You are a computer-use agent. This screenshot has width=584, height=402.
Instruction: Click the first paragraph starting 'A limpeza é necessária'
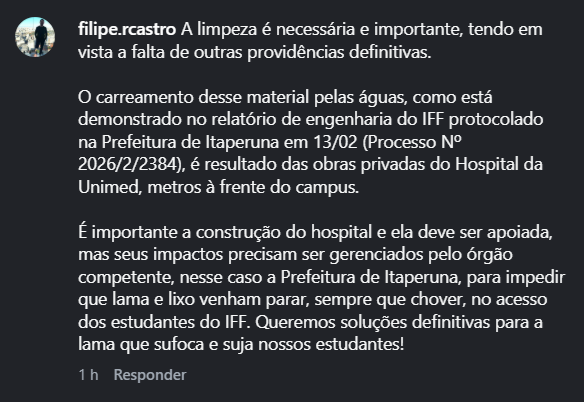point(310,41)
